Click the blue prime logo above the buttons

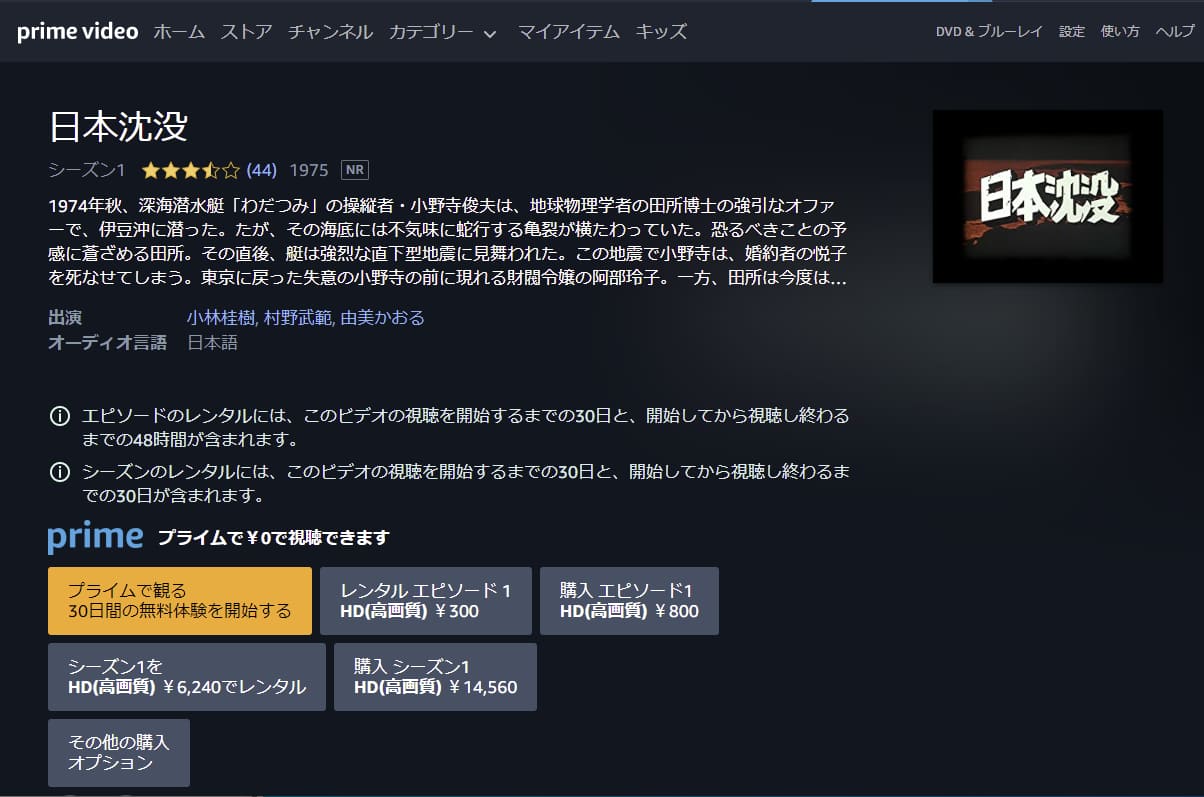point(95,538)
